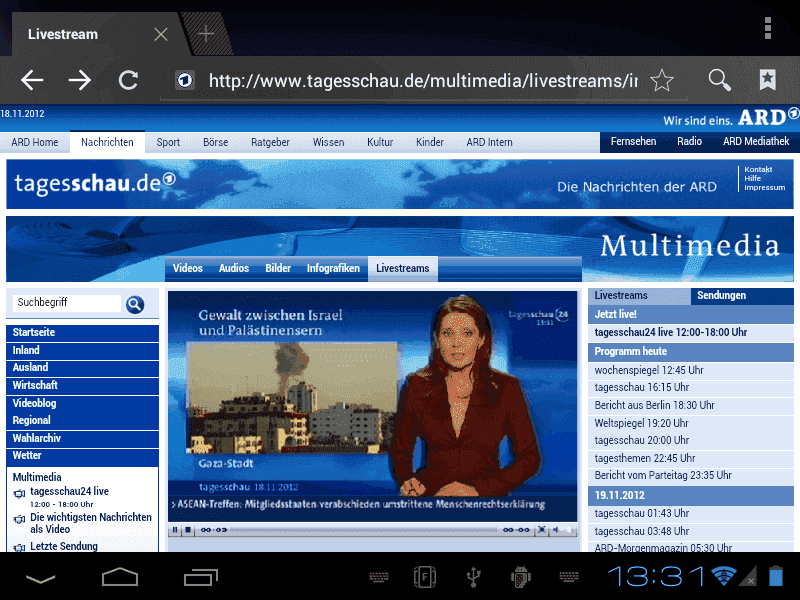Open the Kinder menu item
Screen dimensions: 800x600
coord(430,142)
